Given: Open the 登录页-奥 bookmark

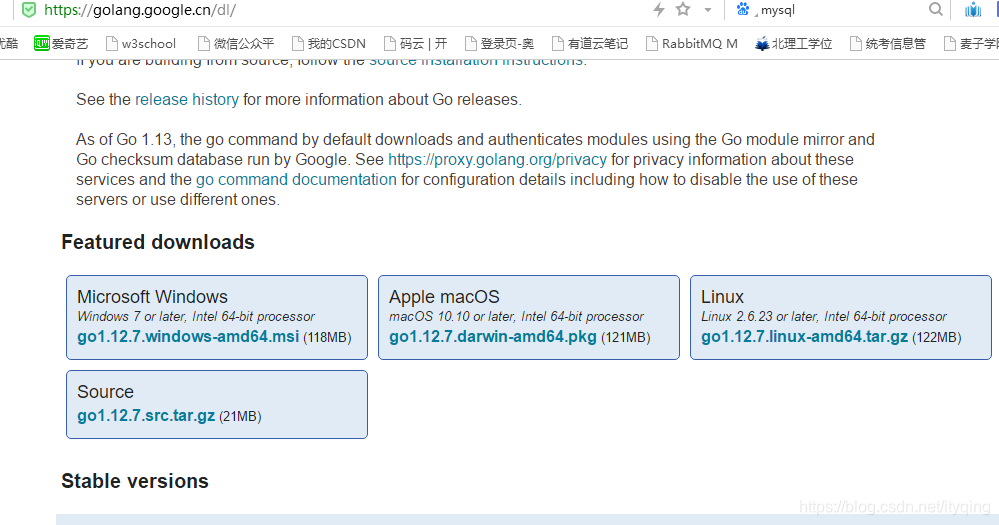Looking at the screenshot, I should [500, 43].
